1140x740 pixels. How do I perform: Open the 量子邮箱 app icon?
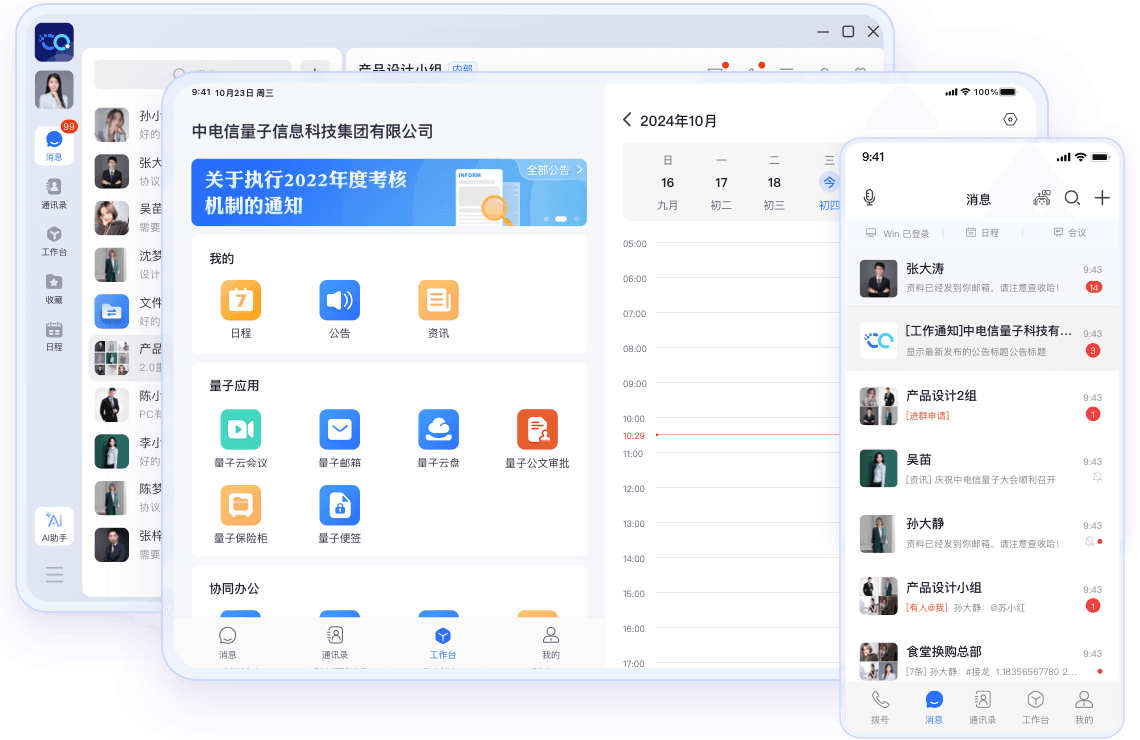click(339, 429)
